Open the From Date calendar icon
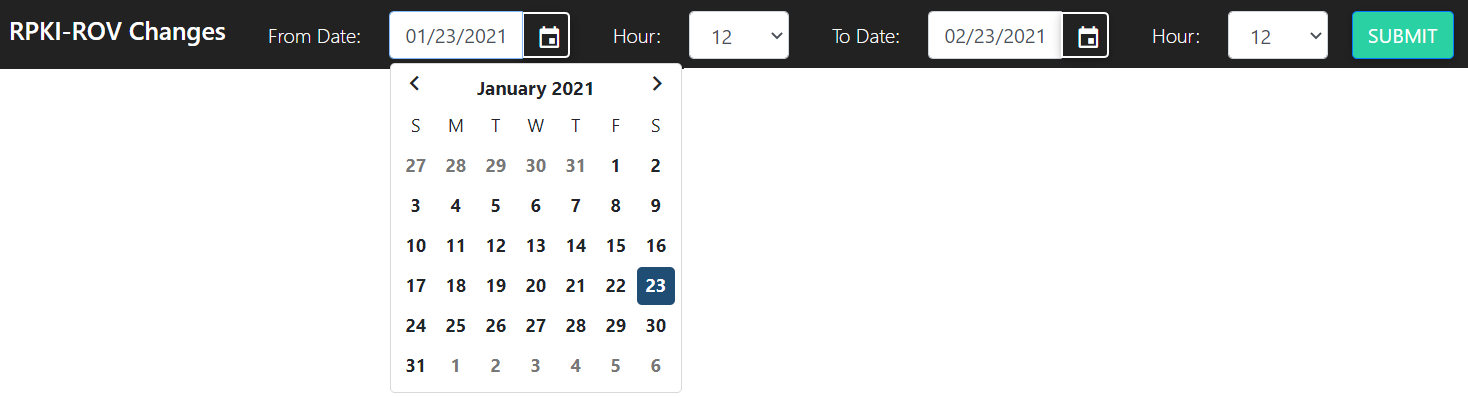Image resolution: width=1468 pixels, height=397 pixels. (547, 36)
